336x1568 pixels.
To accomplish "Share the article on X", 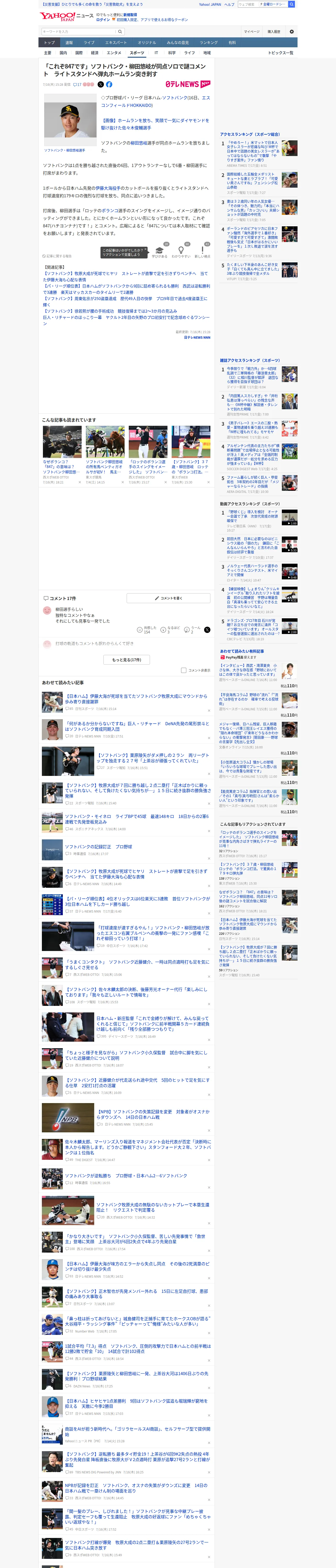I will (101, 85).
